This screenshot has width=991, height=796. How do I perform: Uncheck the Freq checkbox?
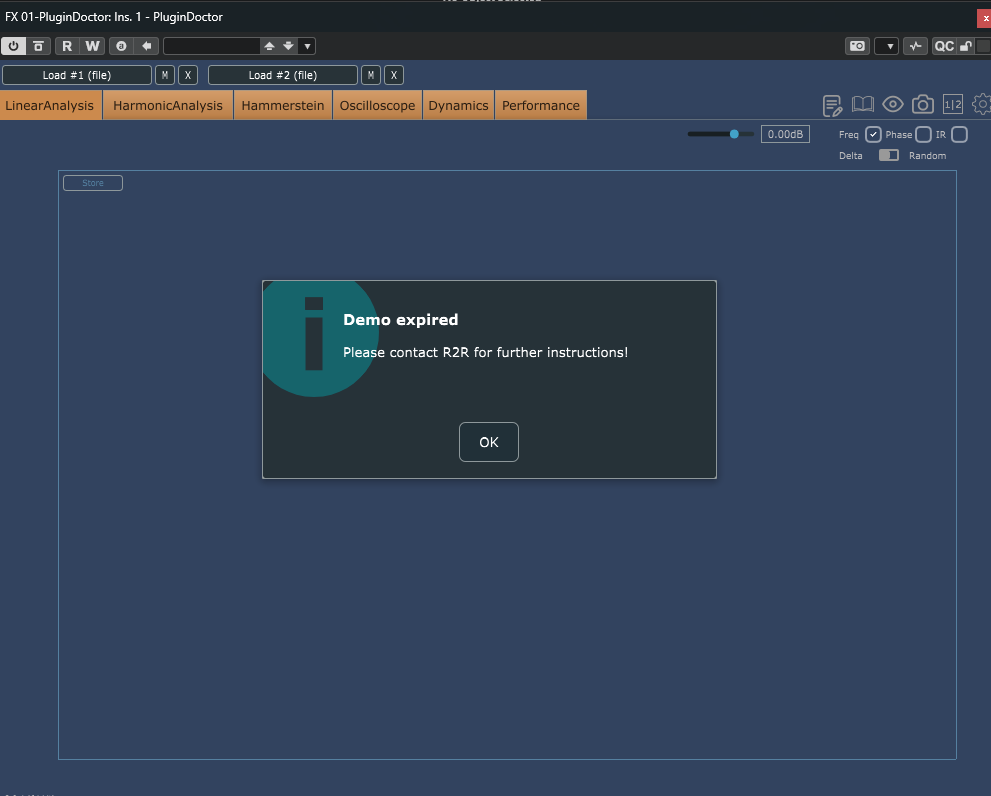[873, 135]
